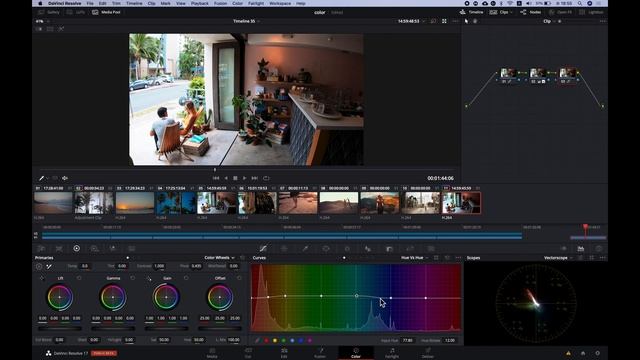This screenshot has width=640, height=360.
Task: Jump to the first frame
Action: click(216, 178)
